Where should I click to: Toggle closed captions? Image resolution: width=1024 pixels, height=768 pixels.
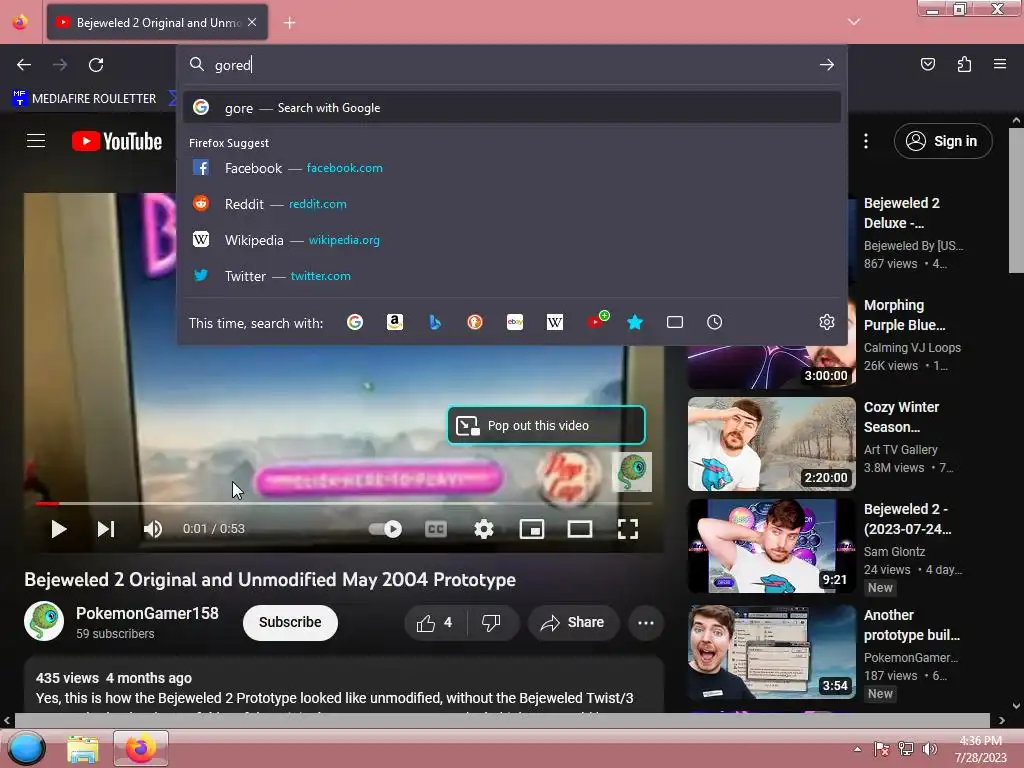click(436, 529)
